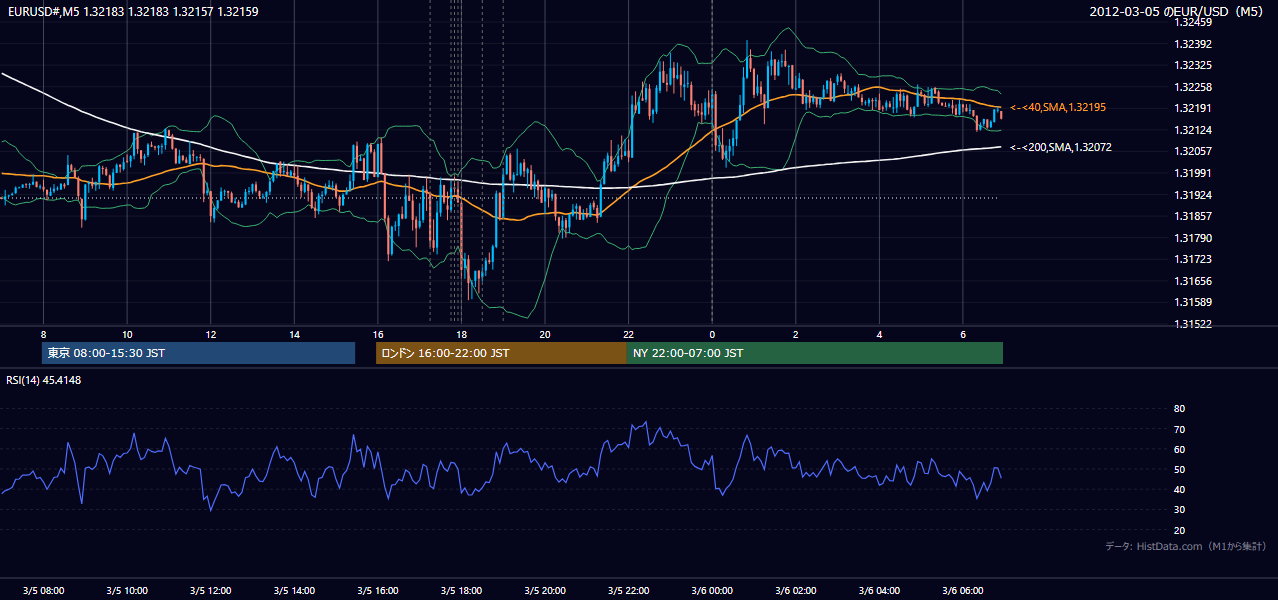Click the 3/5 18:00 time axis label
The height and width of the screenshot is (600, 1278).
coord(461,591)
